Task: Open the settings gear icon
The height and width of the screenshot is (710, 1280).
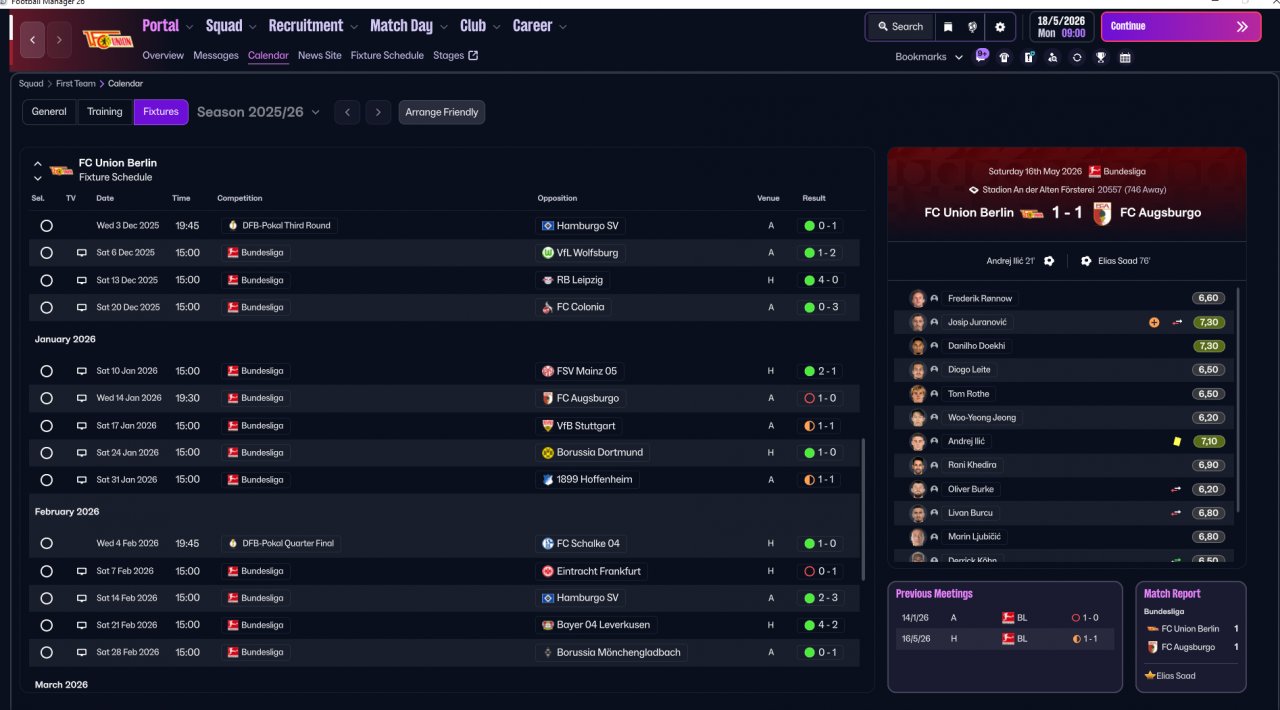Action: (999, 27)
